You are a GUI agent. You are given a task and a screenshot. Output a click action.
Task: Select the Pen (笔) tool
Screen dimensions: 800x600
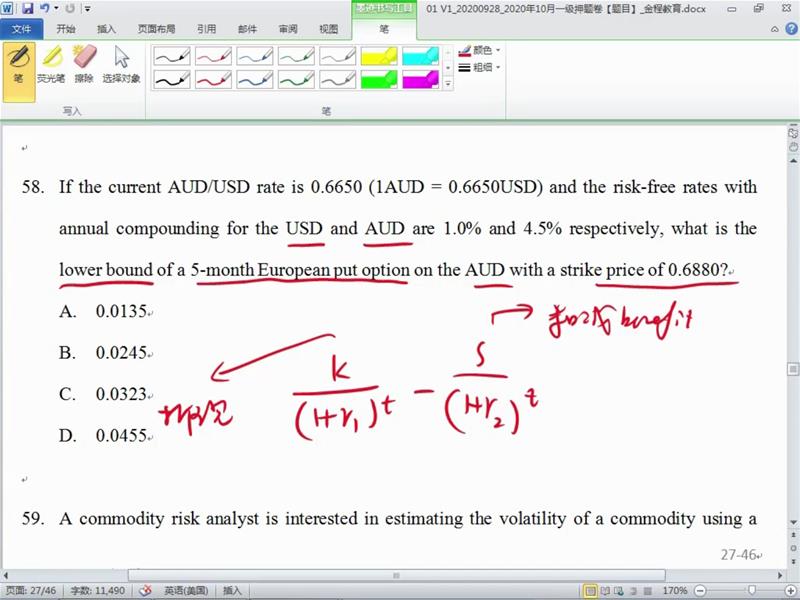pyautogui.click(x=18, y=64)
